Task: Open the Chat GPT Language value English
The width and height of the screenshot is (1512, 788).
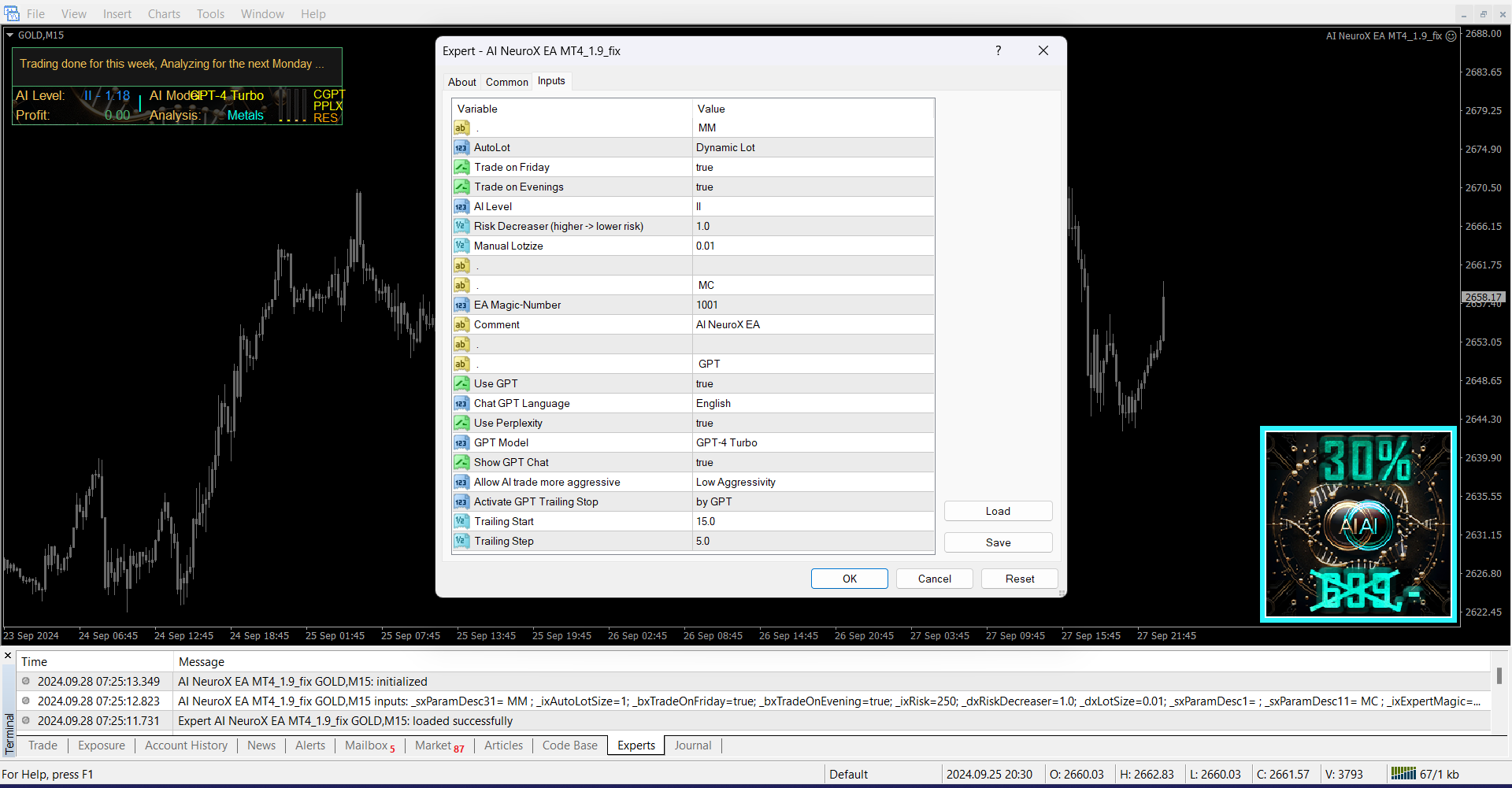Action: tap(713, 403)
